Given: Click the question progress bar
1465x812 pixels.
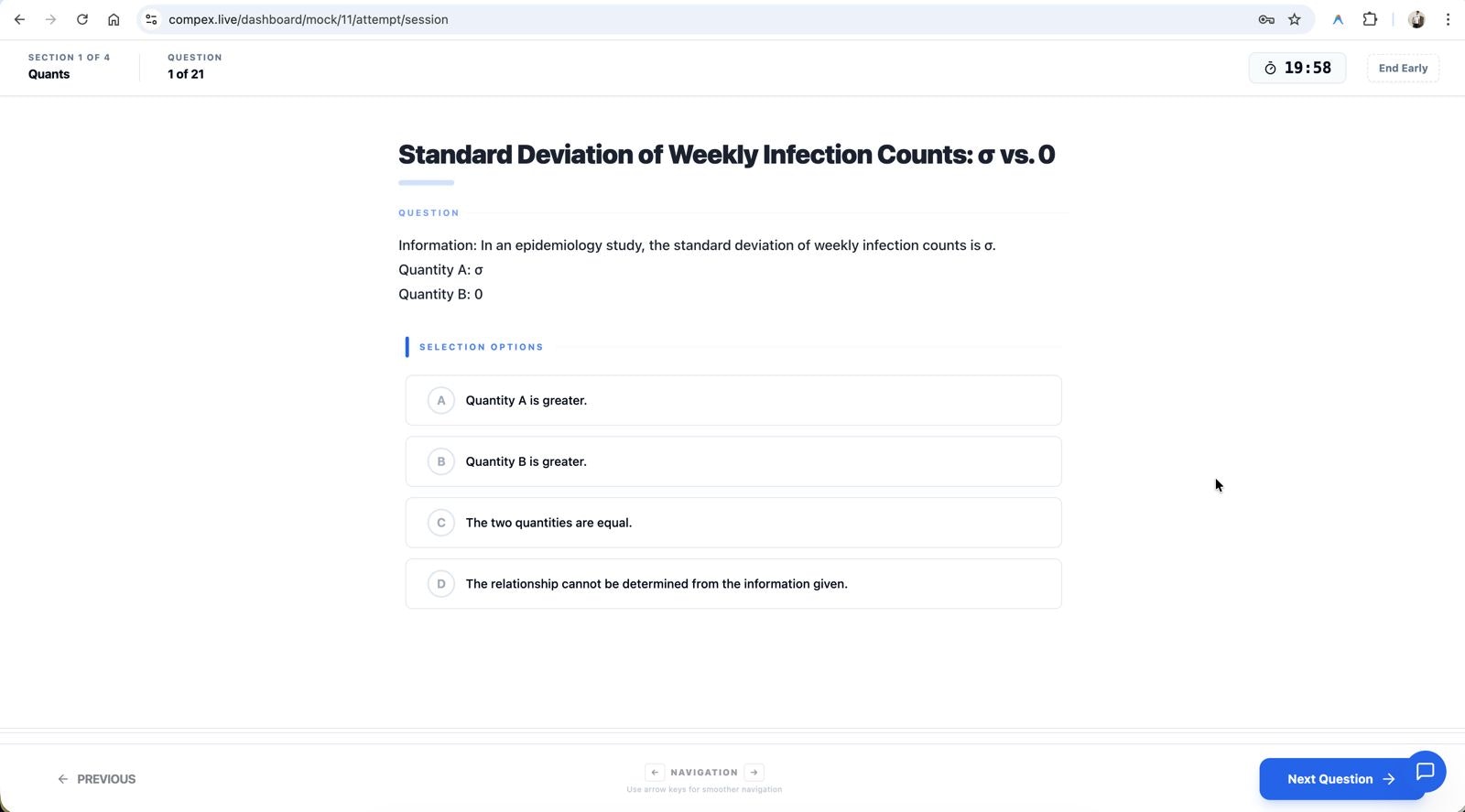Looking at the screenshot, I should point(425,182).
